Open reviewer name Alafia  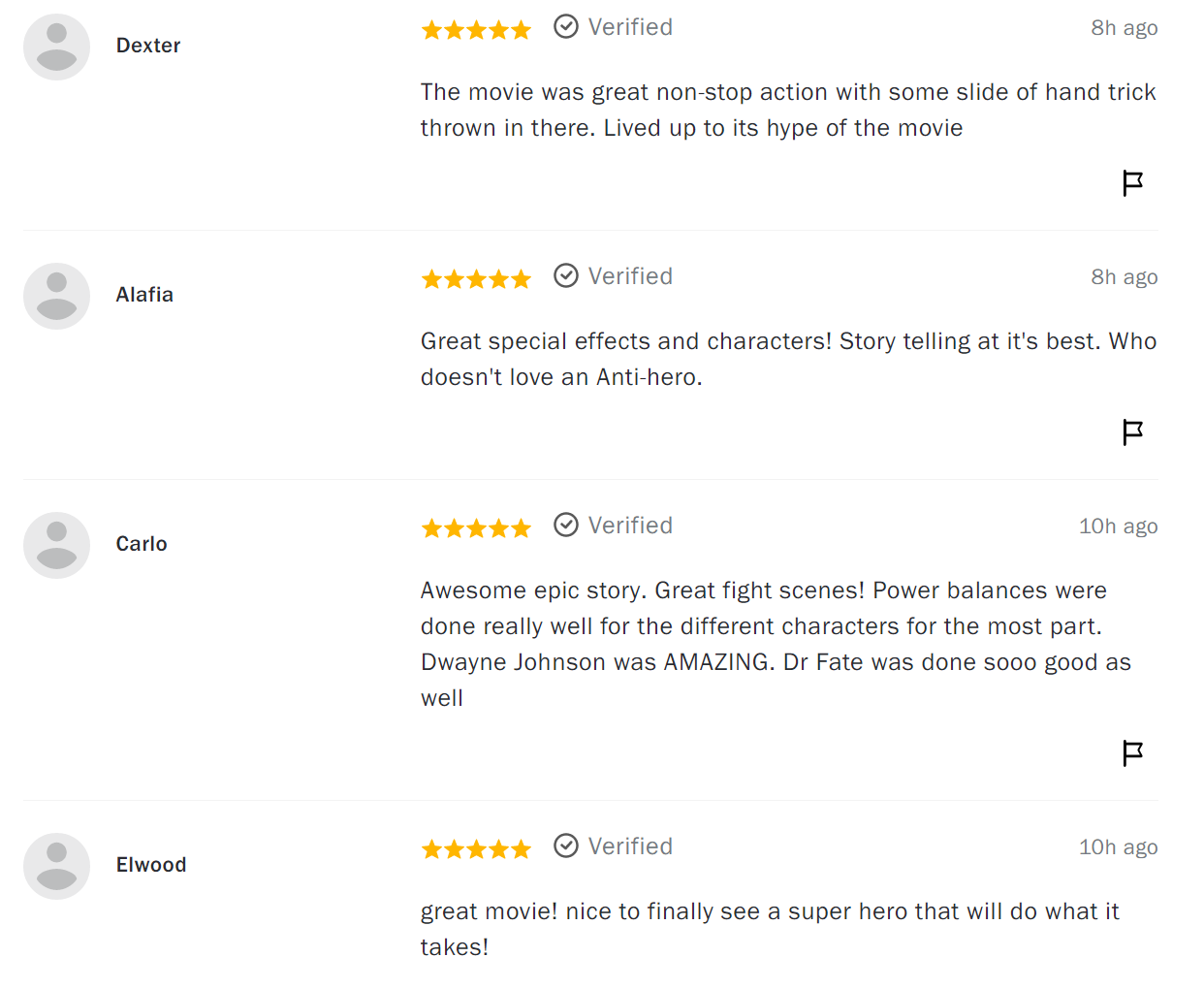click(x=144, y=295)
